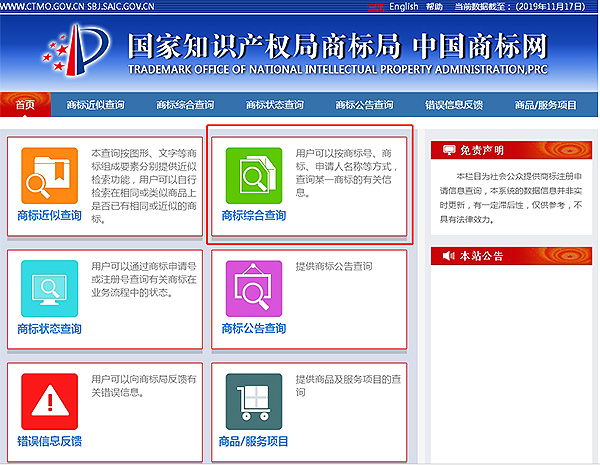Image resolution: width=600 pixels, height=465 pixels.
Task: Click WWW.CTMO.GOV.CN link in top bar
Action: (42, 7)
